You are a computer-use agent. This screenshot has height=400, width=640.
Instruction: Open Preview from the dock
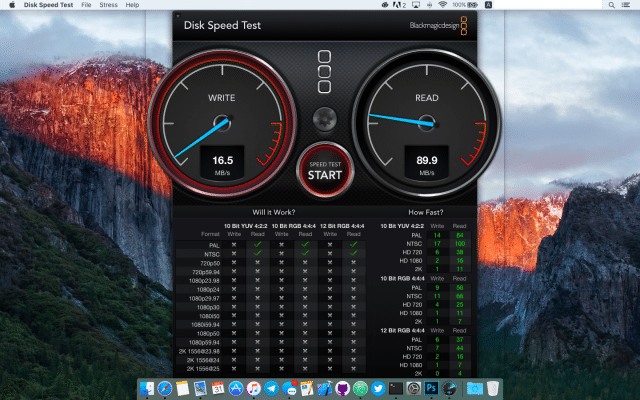200,388
